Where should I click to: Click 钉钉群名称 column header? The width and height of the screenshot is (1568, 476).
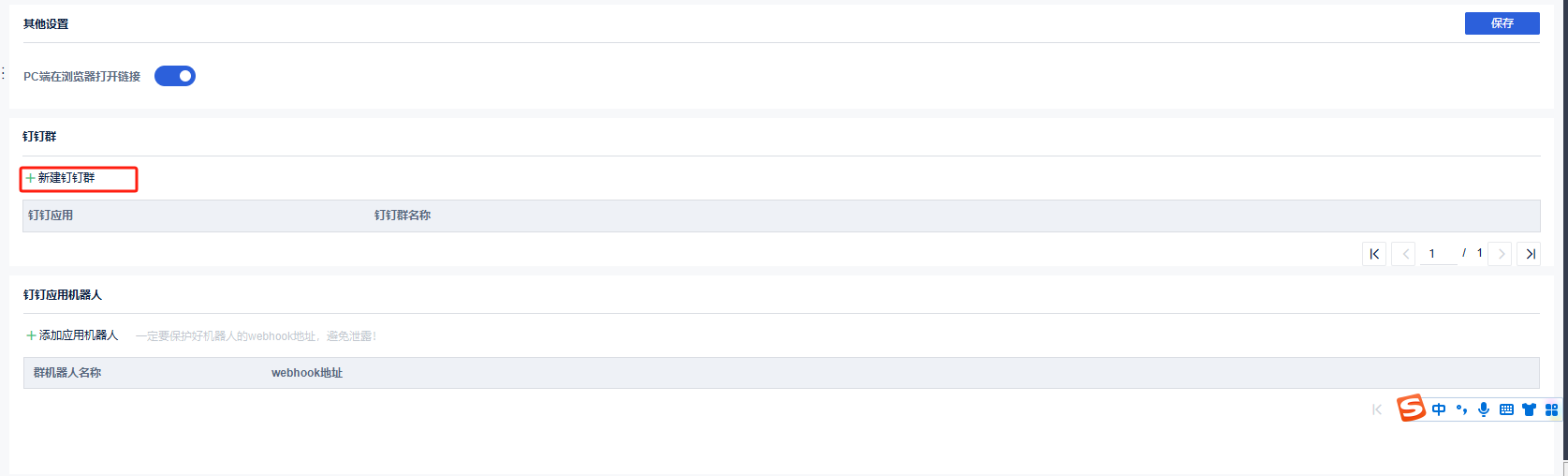[403, 216]
